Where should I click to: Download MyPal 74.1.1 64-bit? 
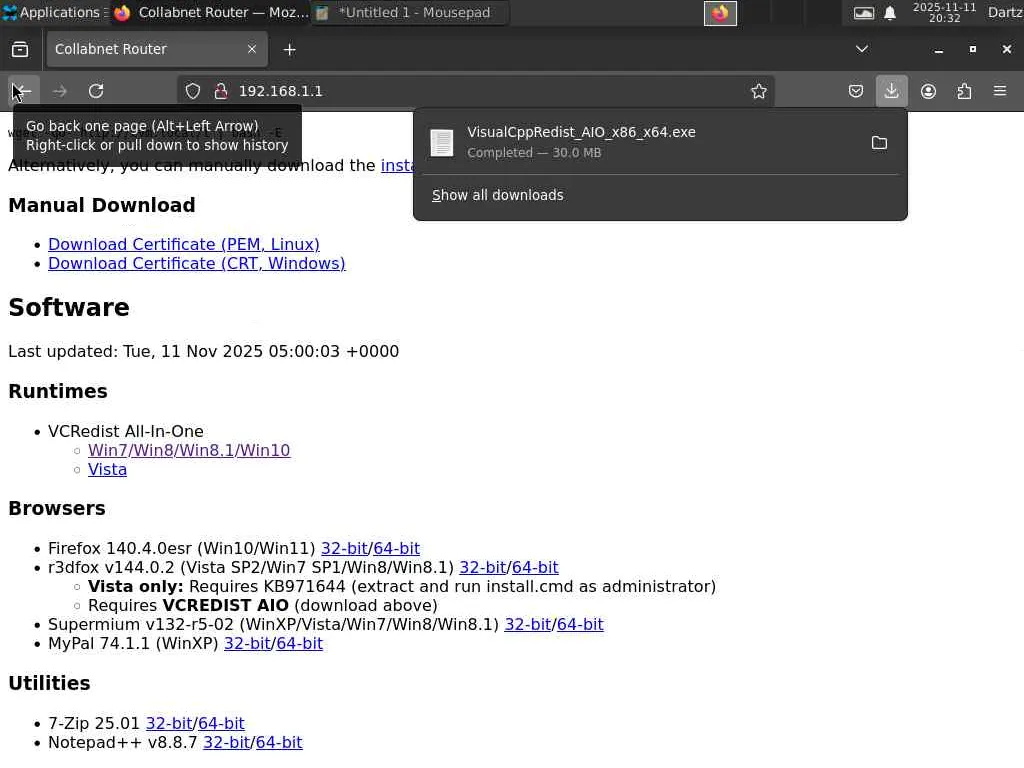coord(300,643)
